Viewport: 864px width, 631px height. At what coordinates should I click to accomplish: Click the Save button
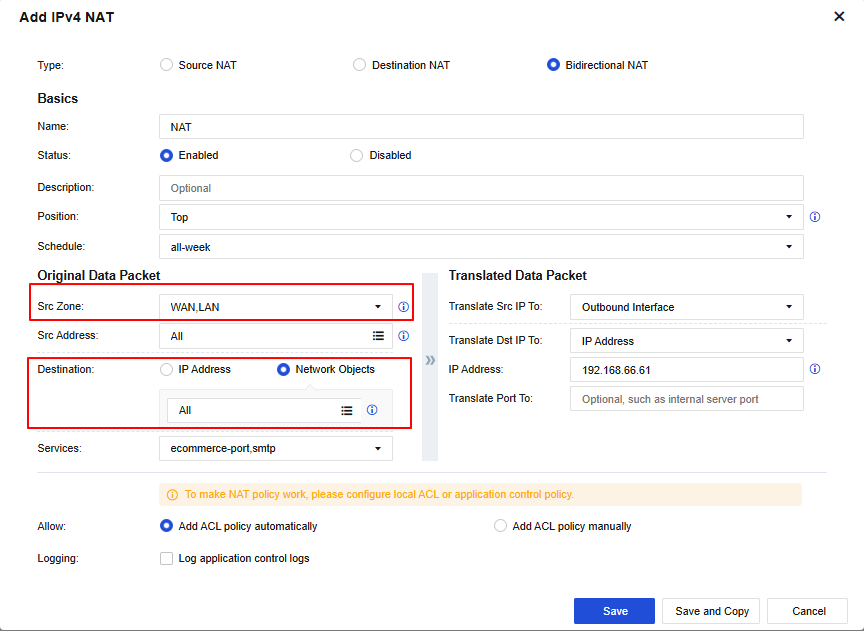(614, 611)
